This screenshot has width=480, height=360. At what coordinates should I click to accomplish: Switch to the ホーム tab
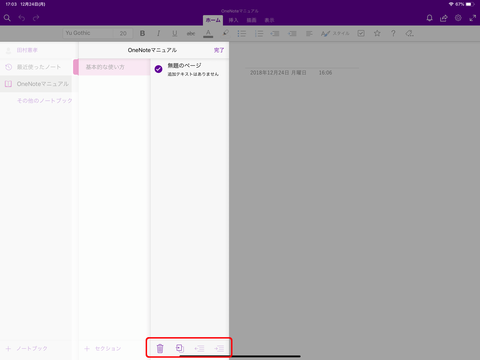(x=213, y=20)
